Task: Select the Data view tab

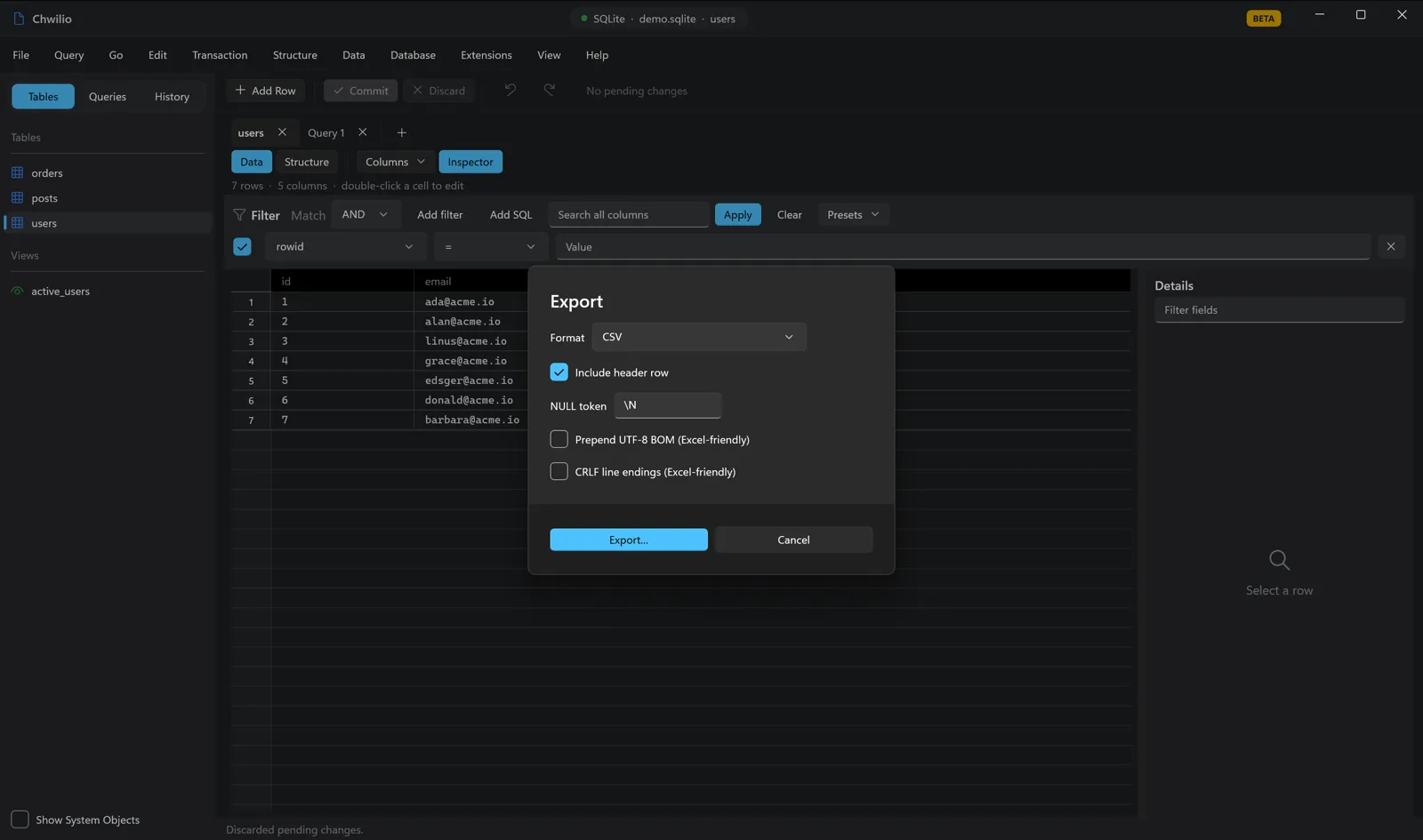Action: pos(252,162)
